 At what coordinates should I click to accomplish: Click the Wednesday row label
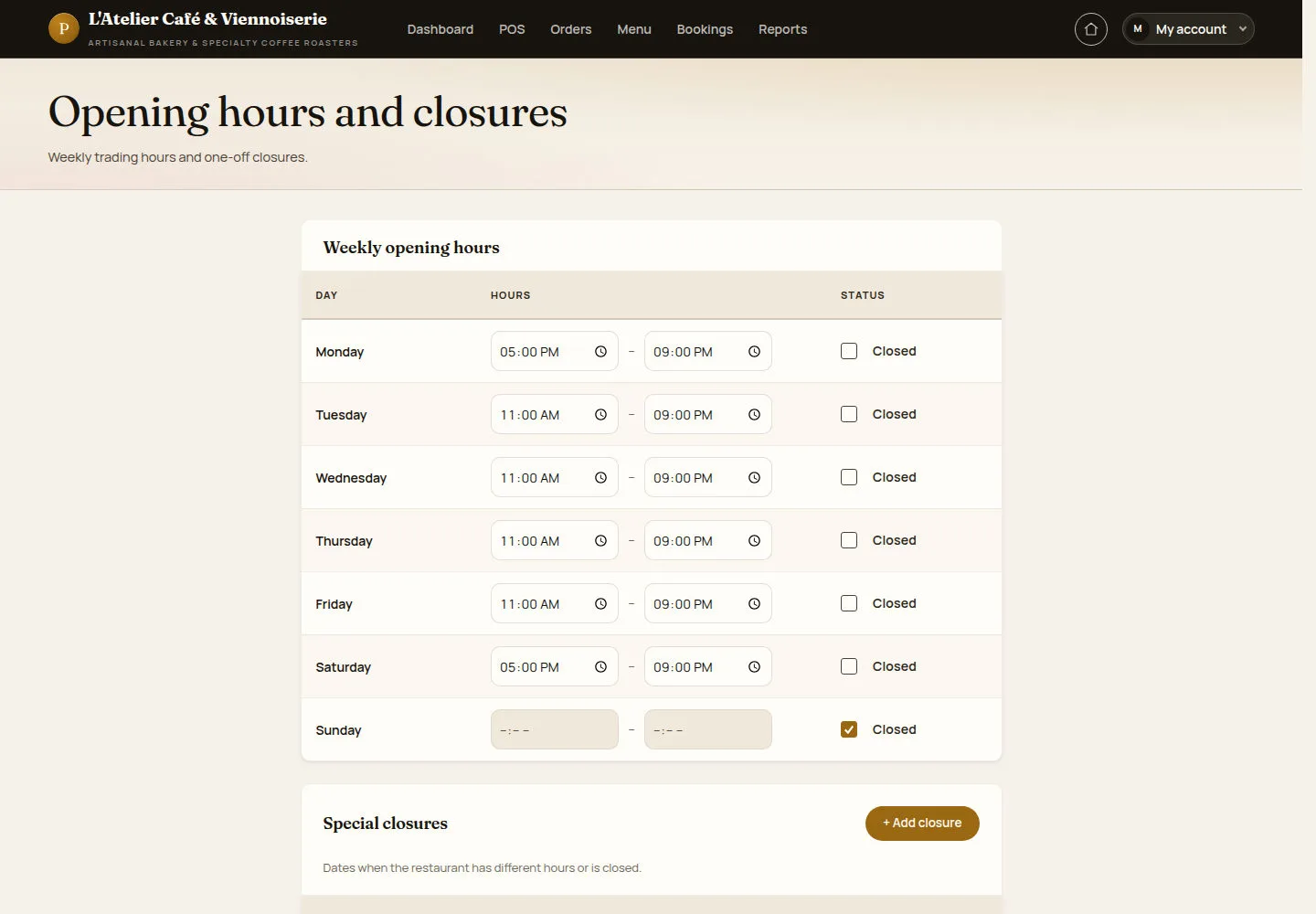[x=351, y=478]
